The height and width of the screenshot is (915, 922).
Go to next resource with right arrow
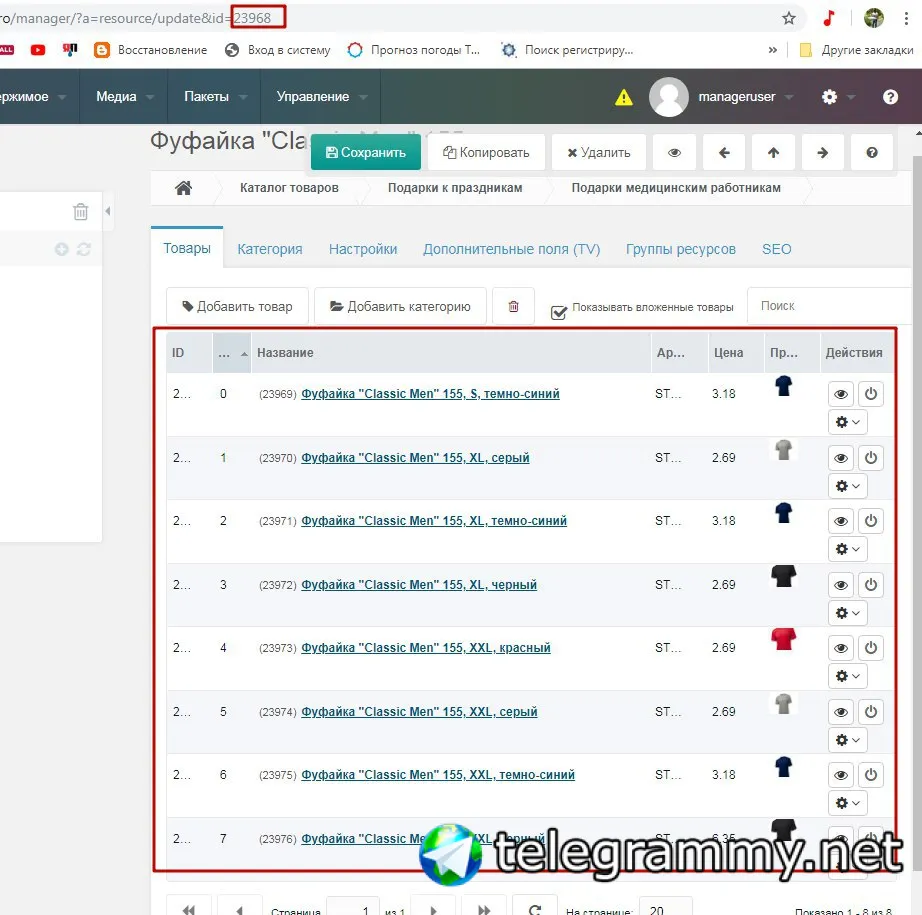coord(823,152)
